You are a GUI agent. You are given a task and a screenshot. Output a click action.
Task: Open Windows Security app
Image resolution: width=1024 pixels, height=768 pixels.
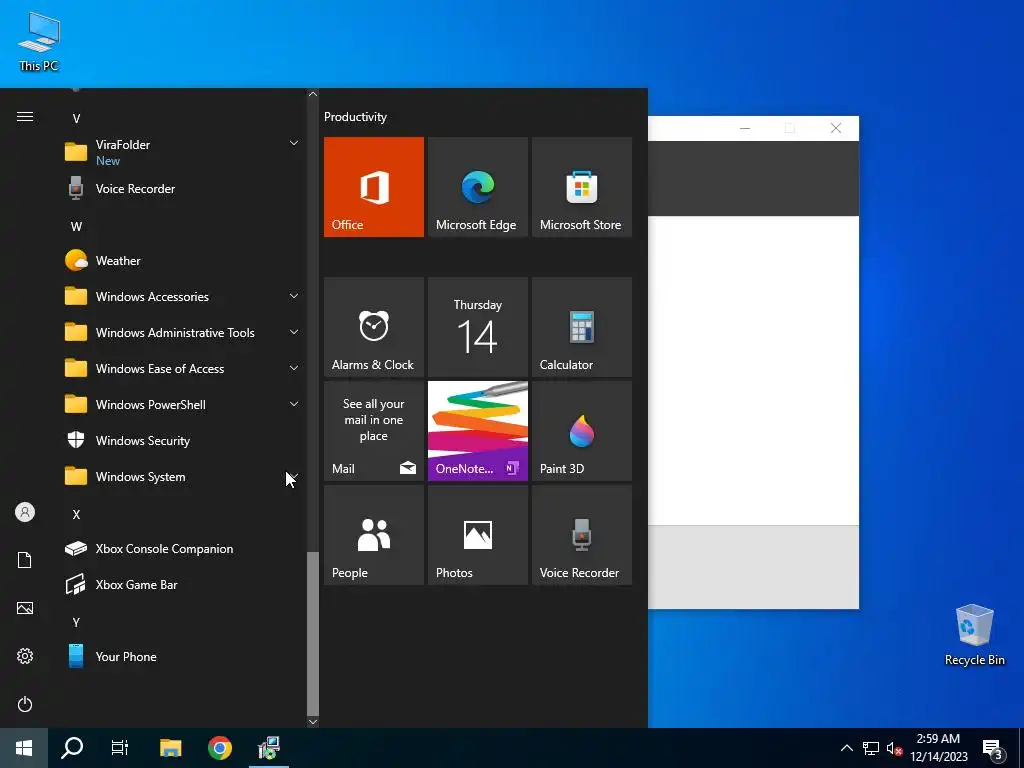pyautogui.click(x=183, y=441)
